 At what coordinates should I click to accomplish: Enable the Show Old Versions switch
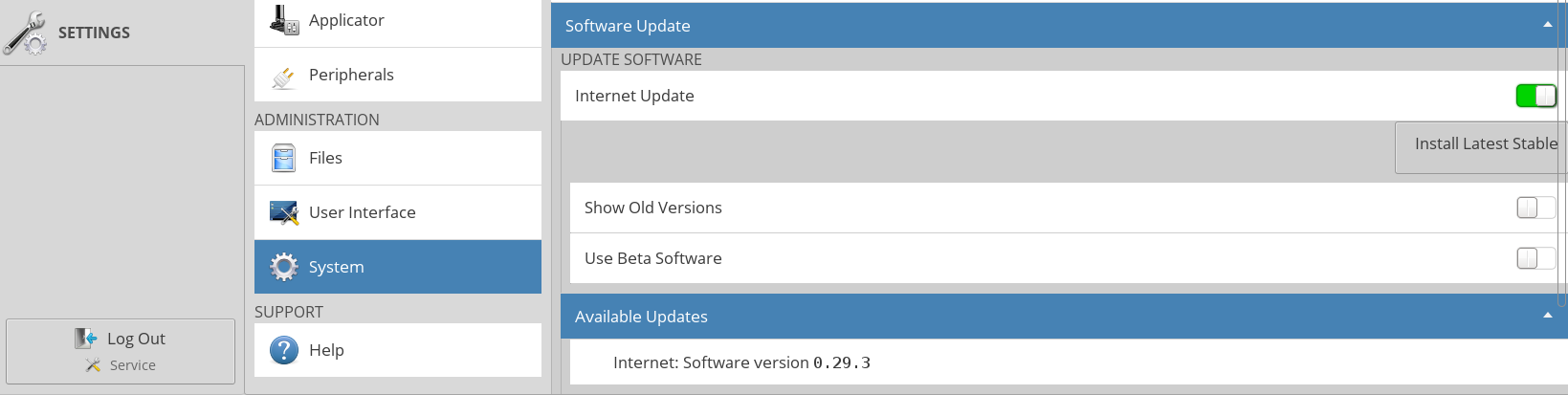1536,208
